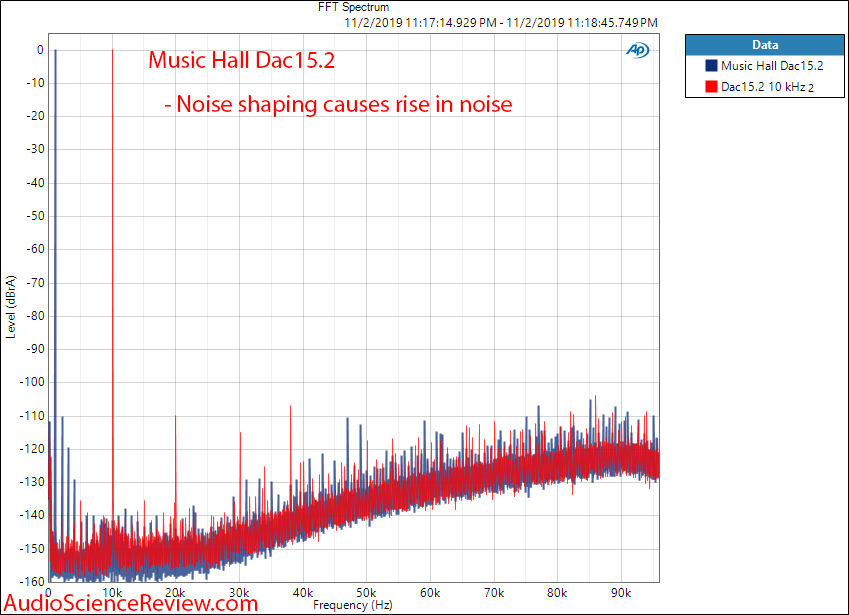849x615 pixels.
Task: Click the AP logo in the graph corner
Action: click(638, 50)
